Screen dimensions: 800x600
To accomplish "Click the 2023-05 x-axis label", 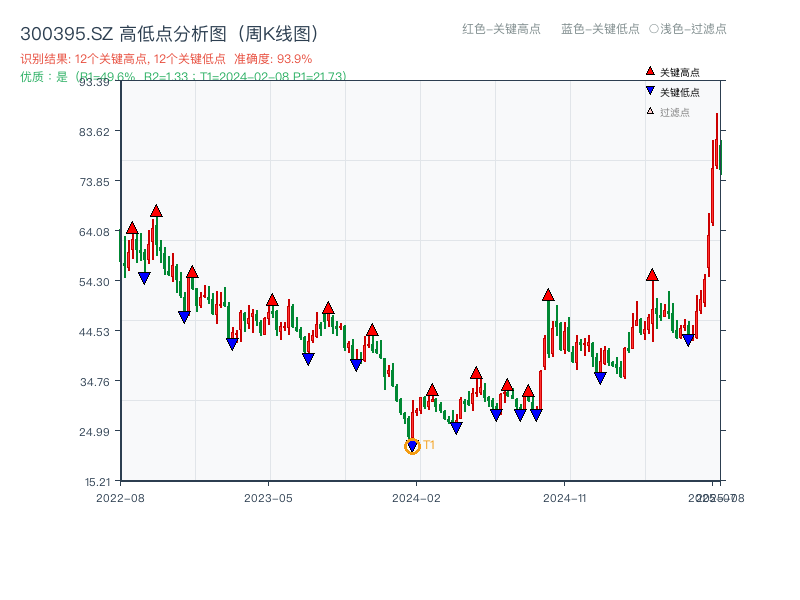I will 268,498.
